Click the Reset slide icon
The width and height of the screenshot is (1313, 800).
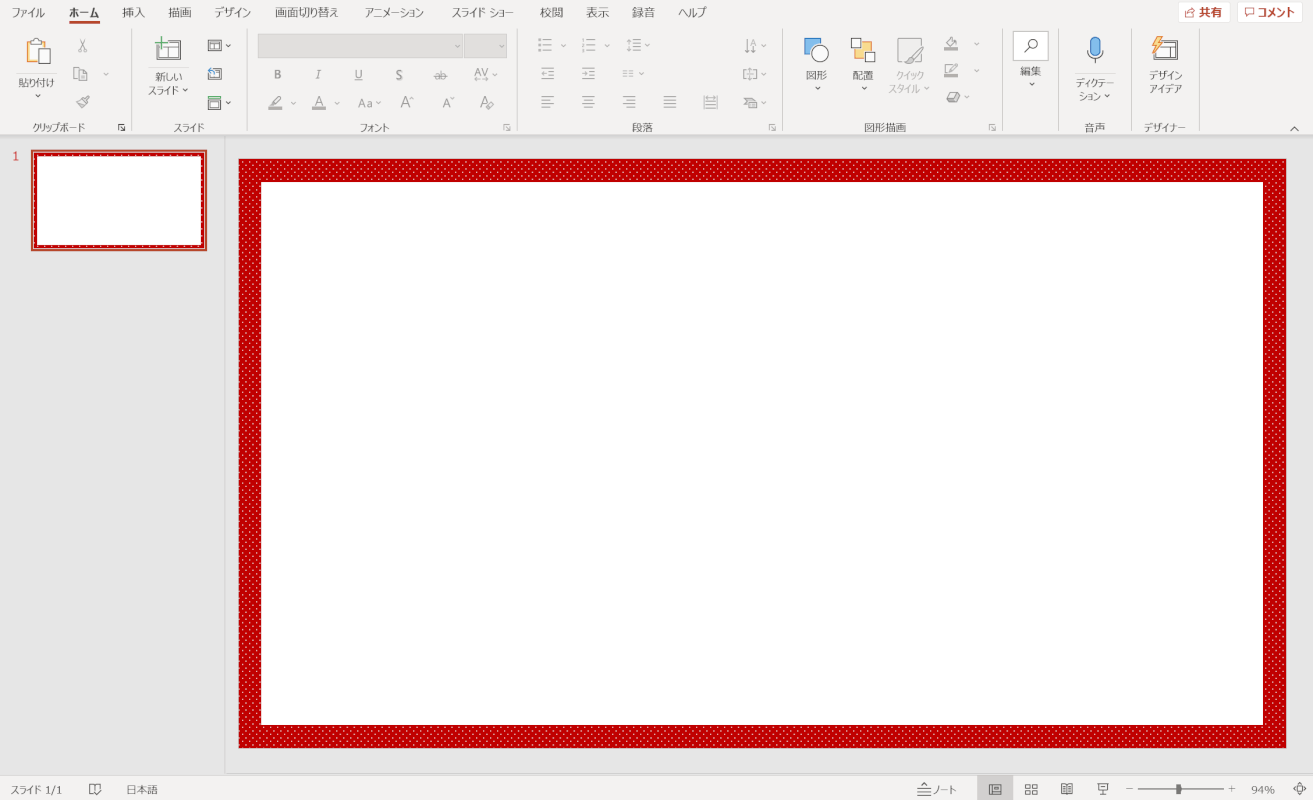215,74
